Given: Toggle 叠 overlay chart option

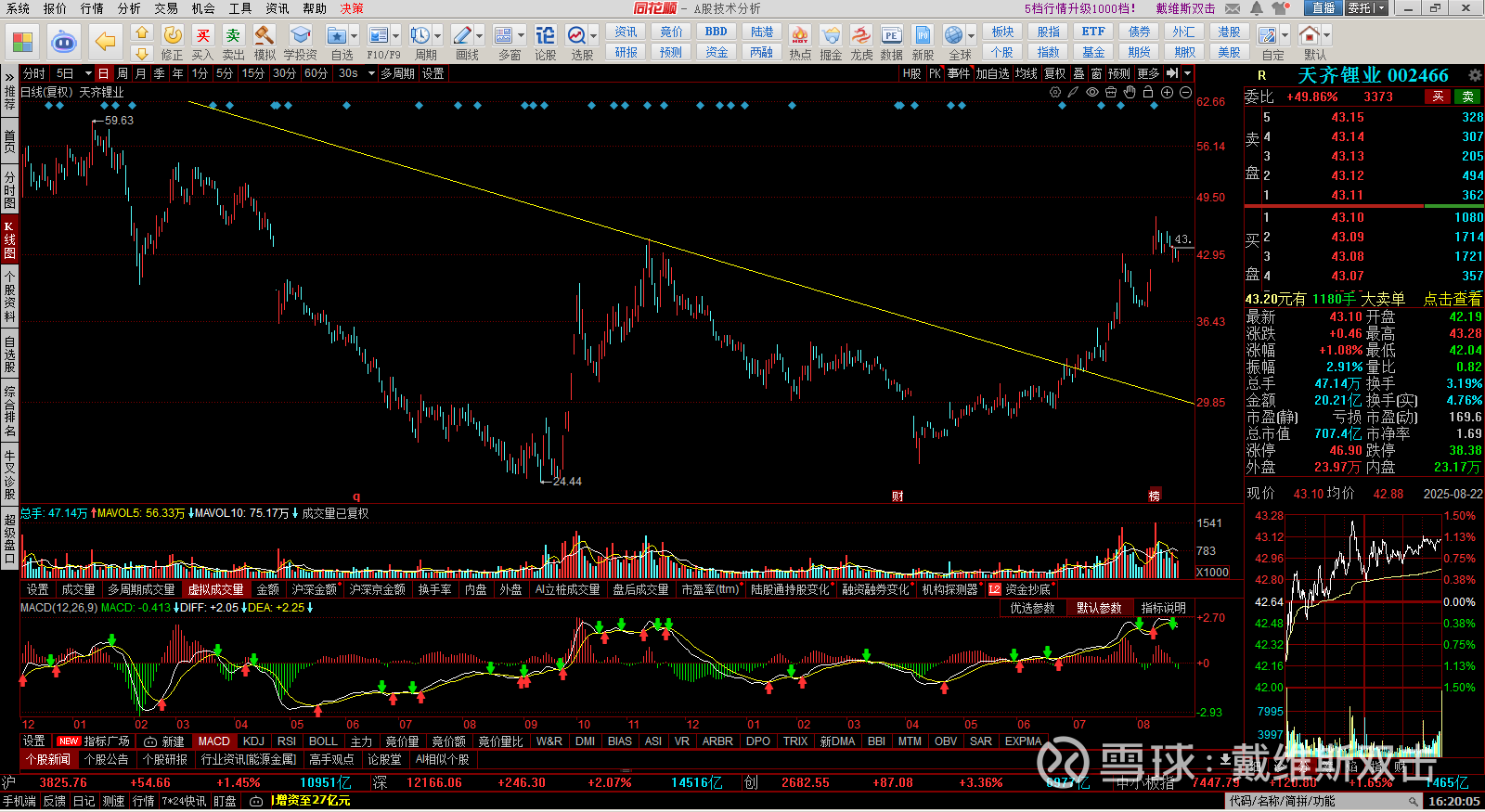Looking at the screenshot, I should pyautogui.click(x=1078, y=73).
